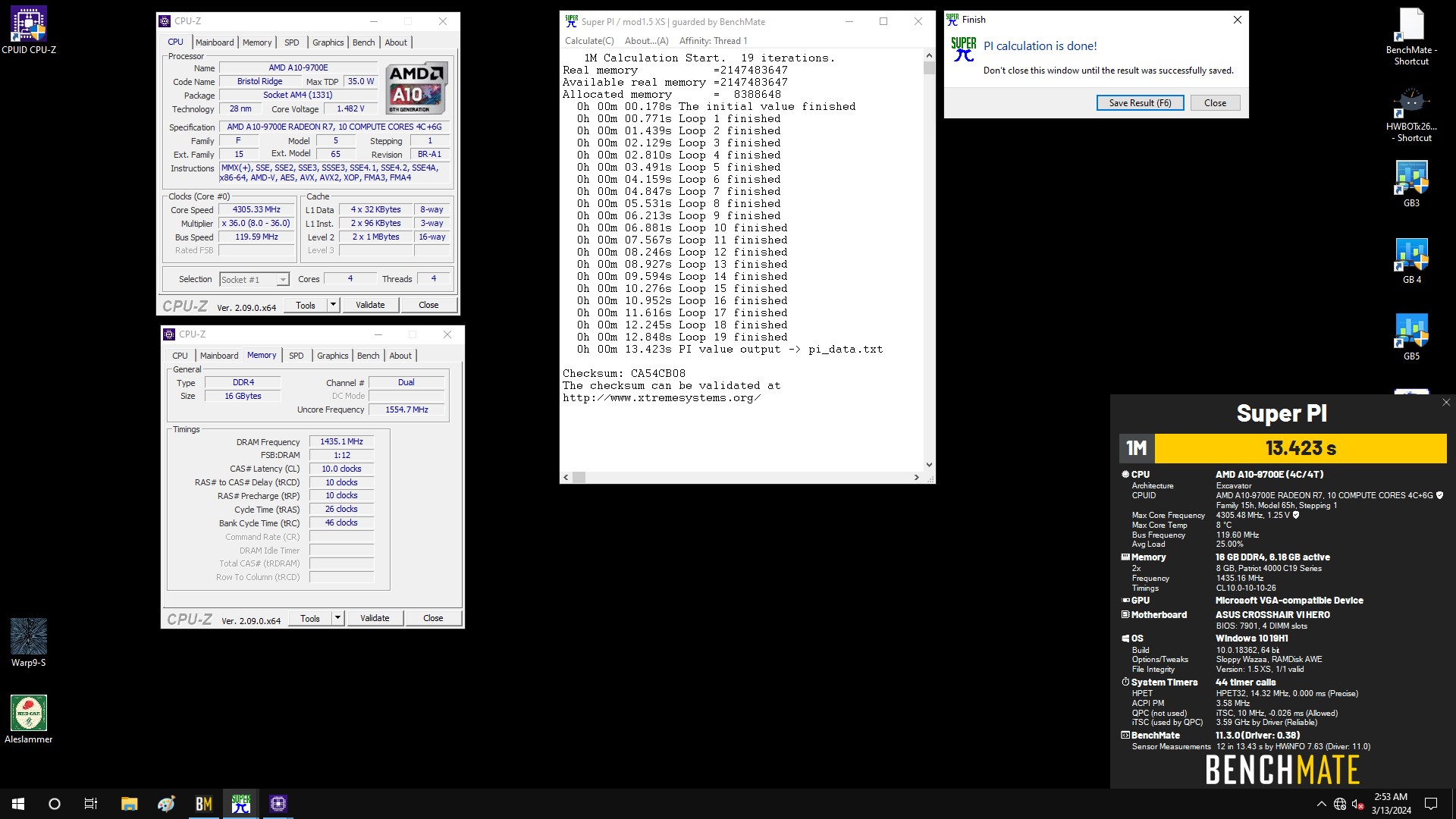Open Tools dropdown arrow in lower CPU-Z
1456x819 pixels.
[337, 618]
